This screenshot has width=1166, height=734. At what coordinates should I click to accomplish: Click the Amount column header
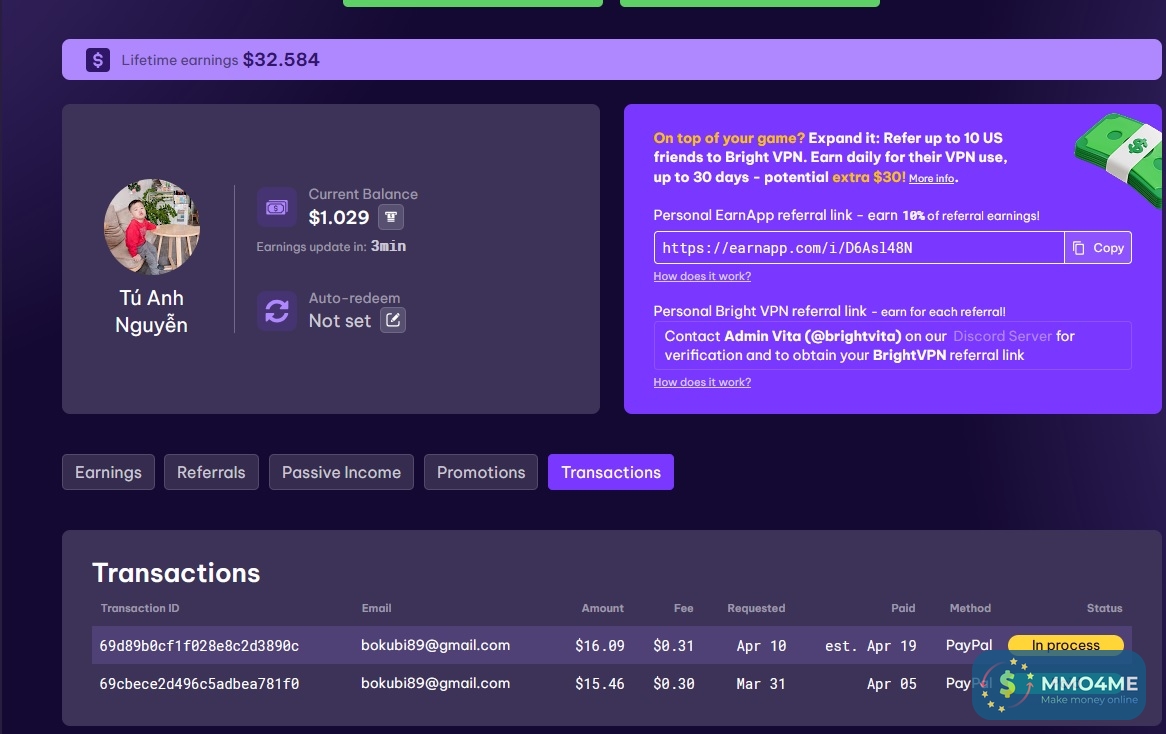pyautogui.click(x=602, y=608)
